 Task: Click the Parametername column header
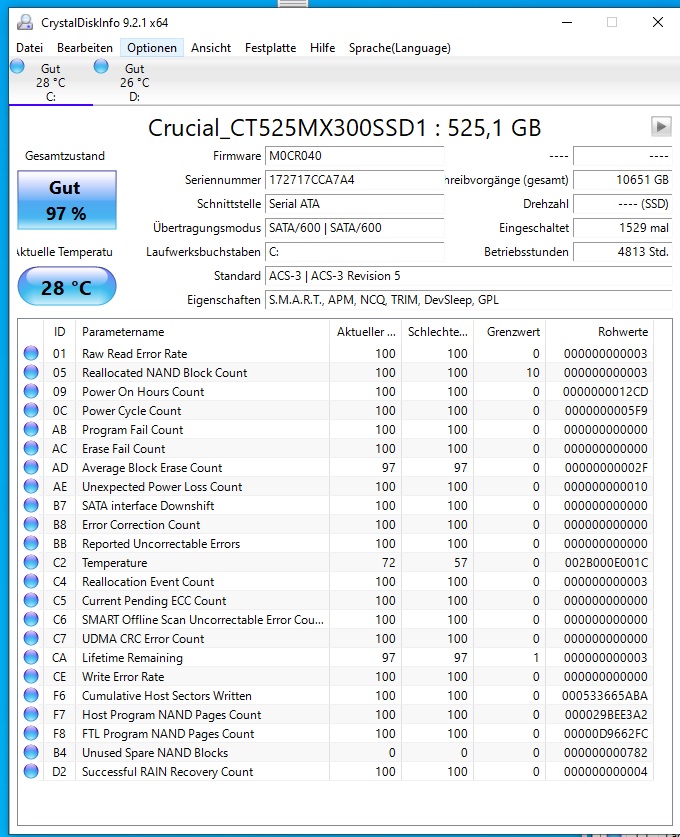(x=202, y=331)
